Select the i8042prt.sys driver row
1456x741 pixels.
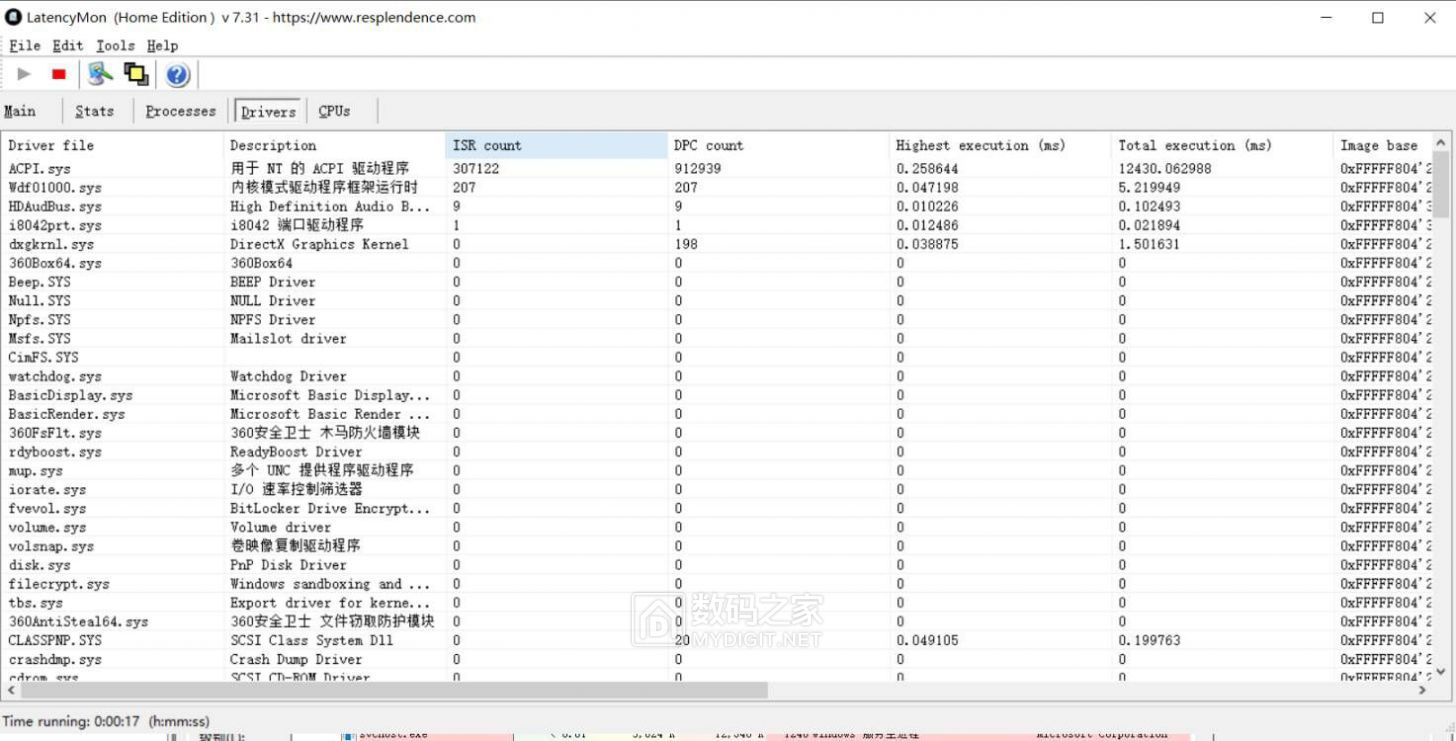tap(717, 225)
